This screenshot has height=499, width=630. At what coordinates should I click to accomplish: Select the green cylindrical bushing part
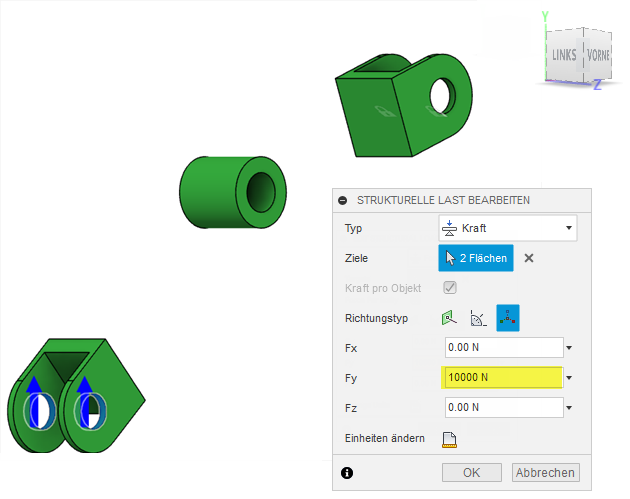233,192
